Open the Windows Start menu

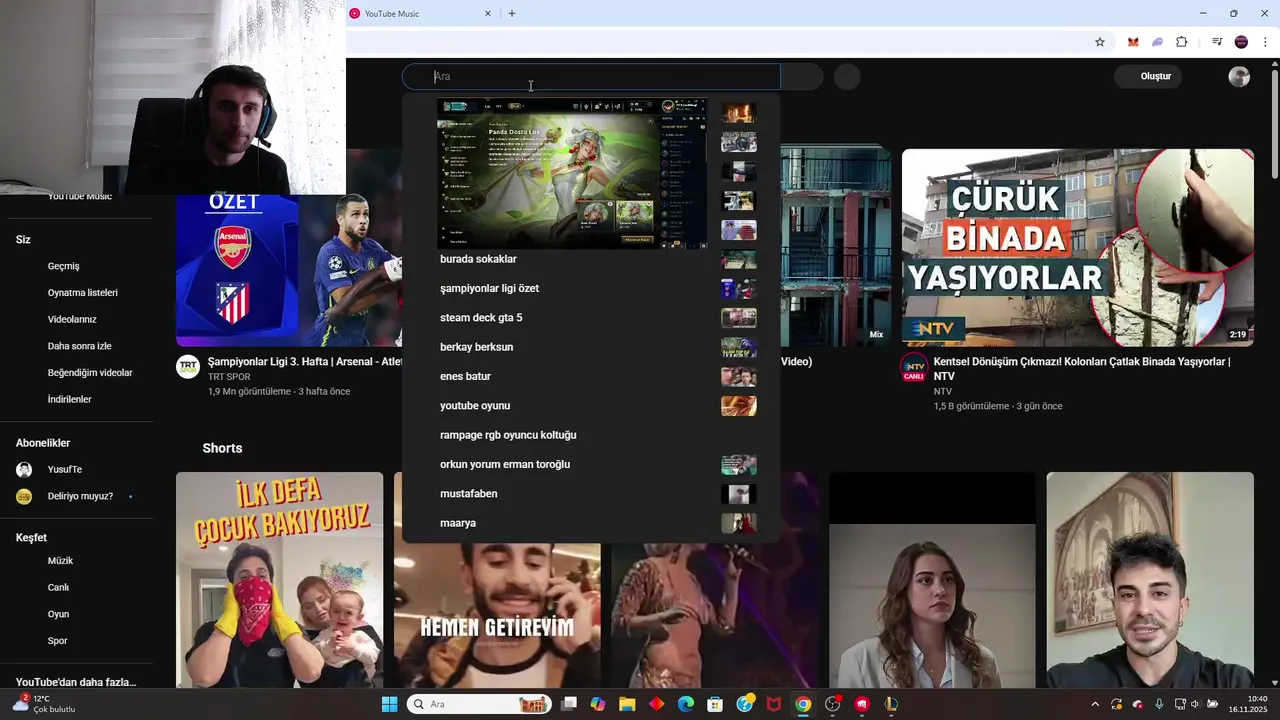[389, 704]
